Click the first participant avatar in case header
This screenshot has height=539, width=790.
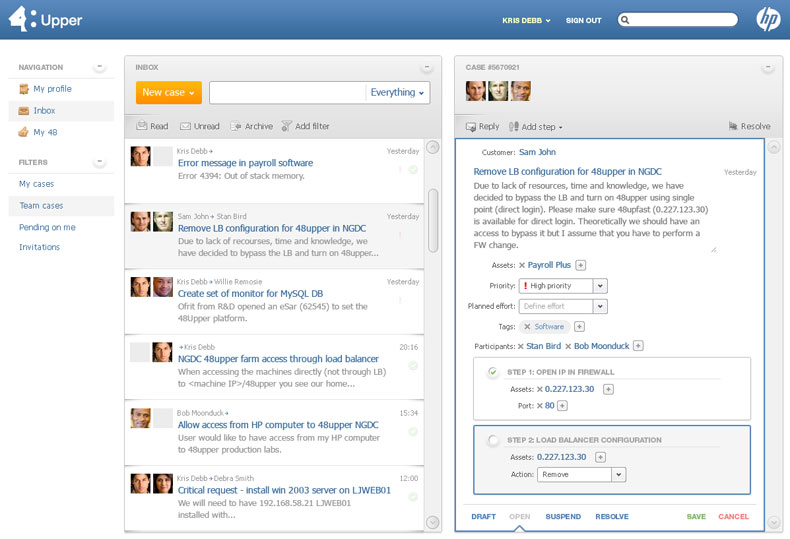pos(475,91)
